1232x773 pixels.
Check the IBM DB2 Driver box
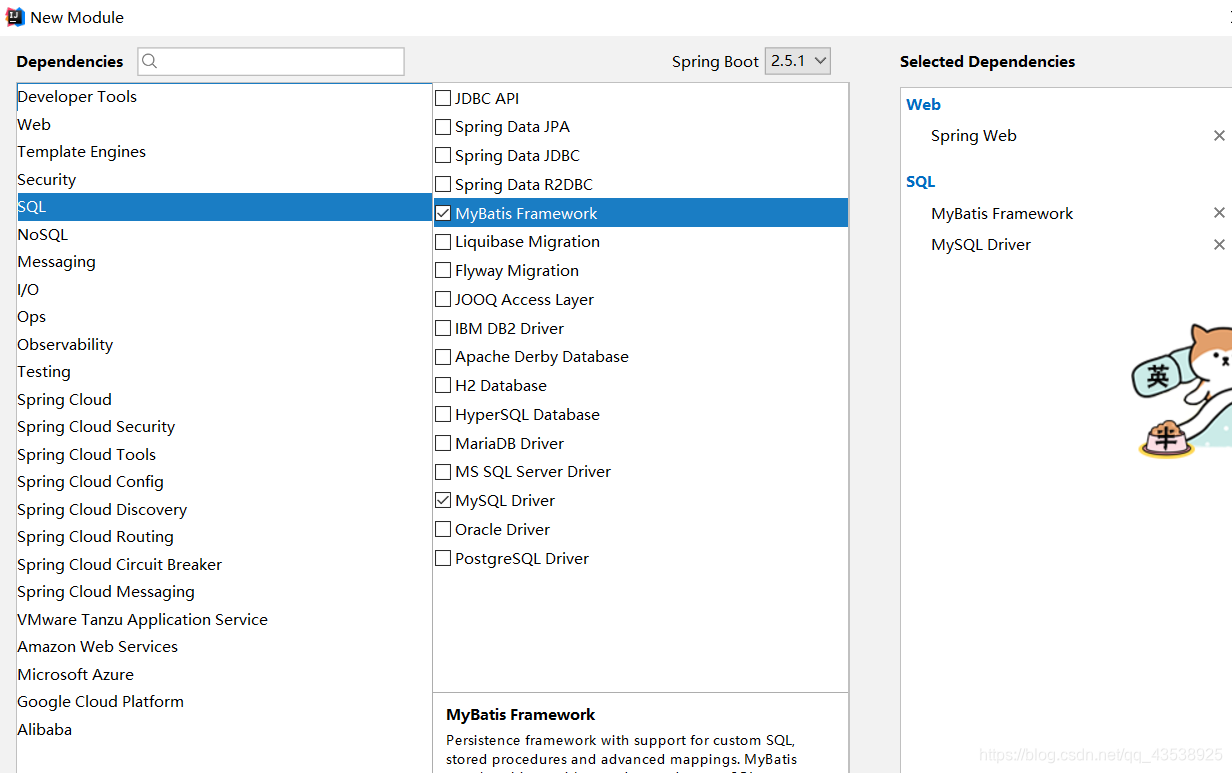(x=443, y=328)
